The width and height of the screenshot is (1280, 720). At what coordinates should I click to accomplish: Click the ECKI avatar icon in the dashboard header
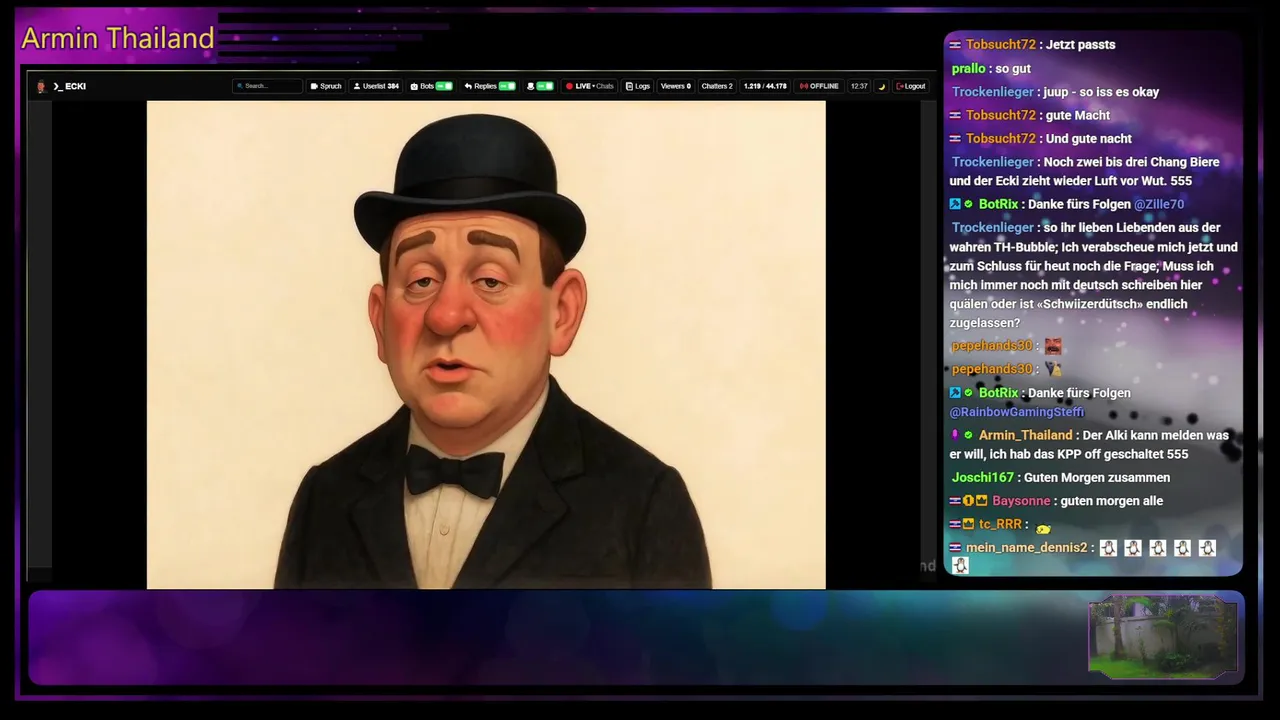coord(41,86)
